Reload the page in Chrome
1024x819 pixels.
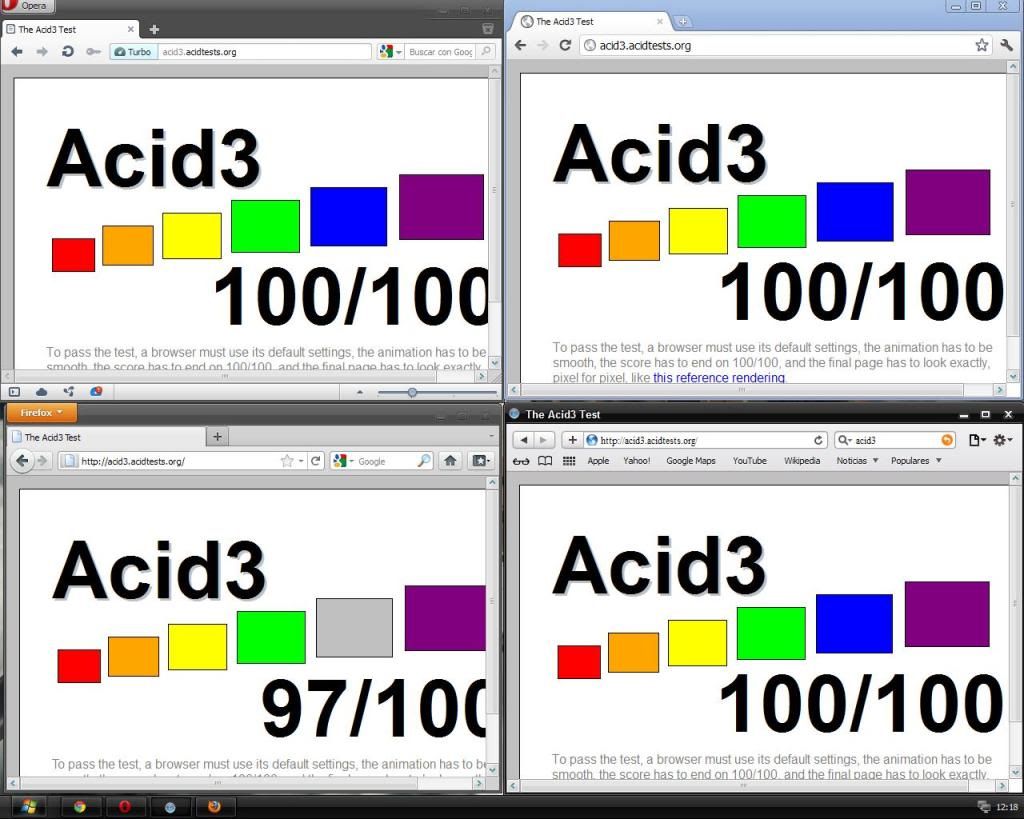pyautogui.click(x=566, y=45)
